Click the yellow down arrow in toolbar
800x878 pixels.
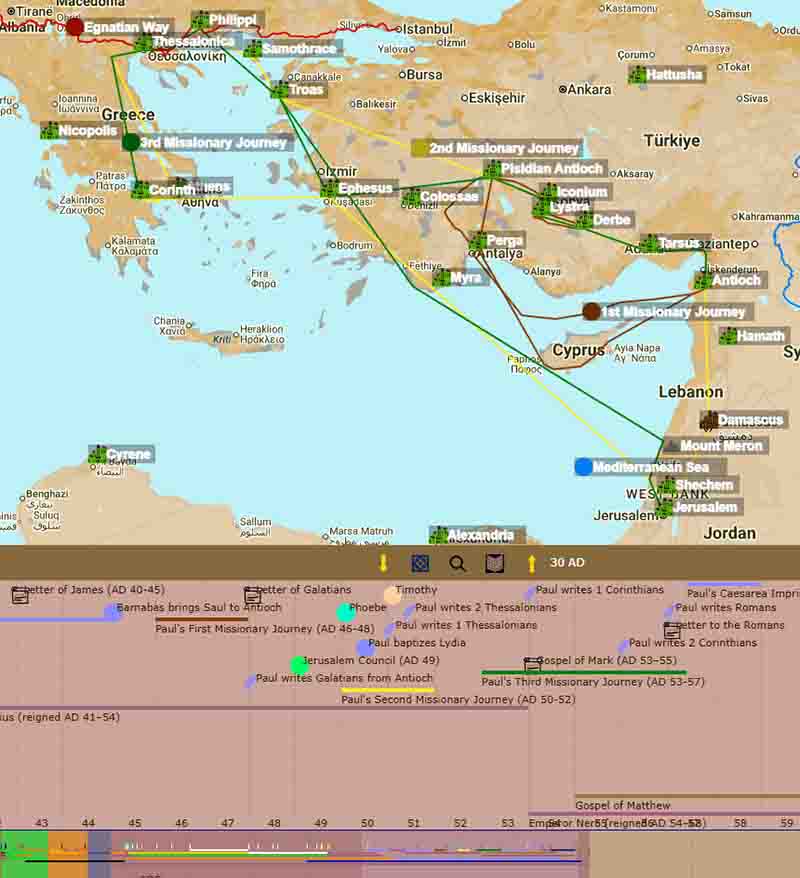[383, 563]
